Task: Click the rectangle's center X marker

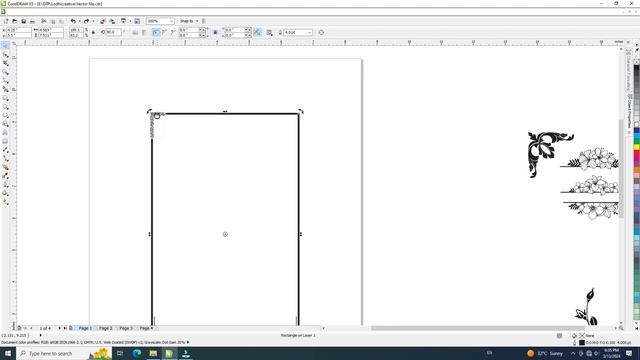Action: (x=225, y=234)
